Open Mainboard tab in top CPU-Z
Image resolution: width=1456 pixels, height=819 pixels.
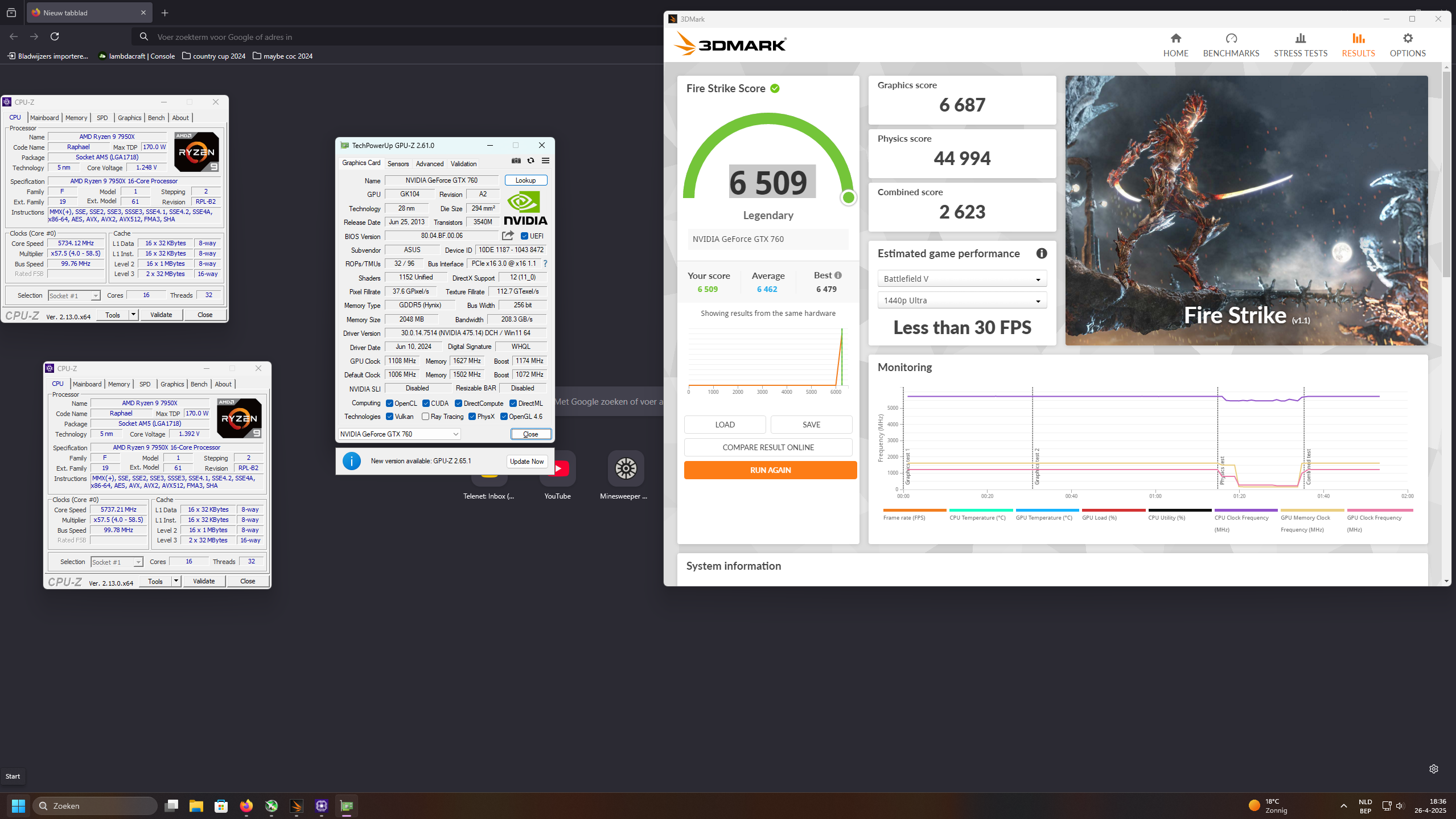(44, 118)
